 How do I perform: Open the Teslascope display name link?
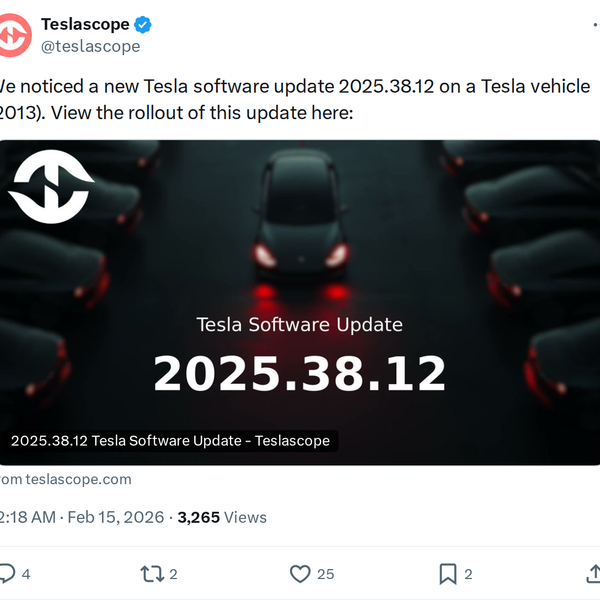coord(84,25)
